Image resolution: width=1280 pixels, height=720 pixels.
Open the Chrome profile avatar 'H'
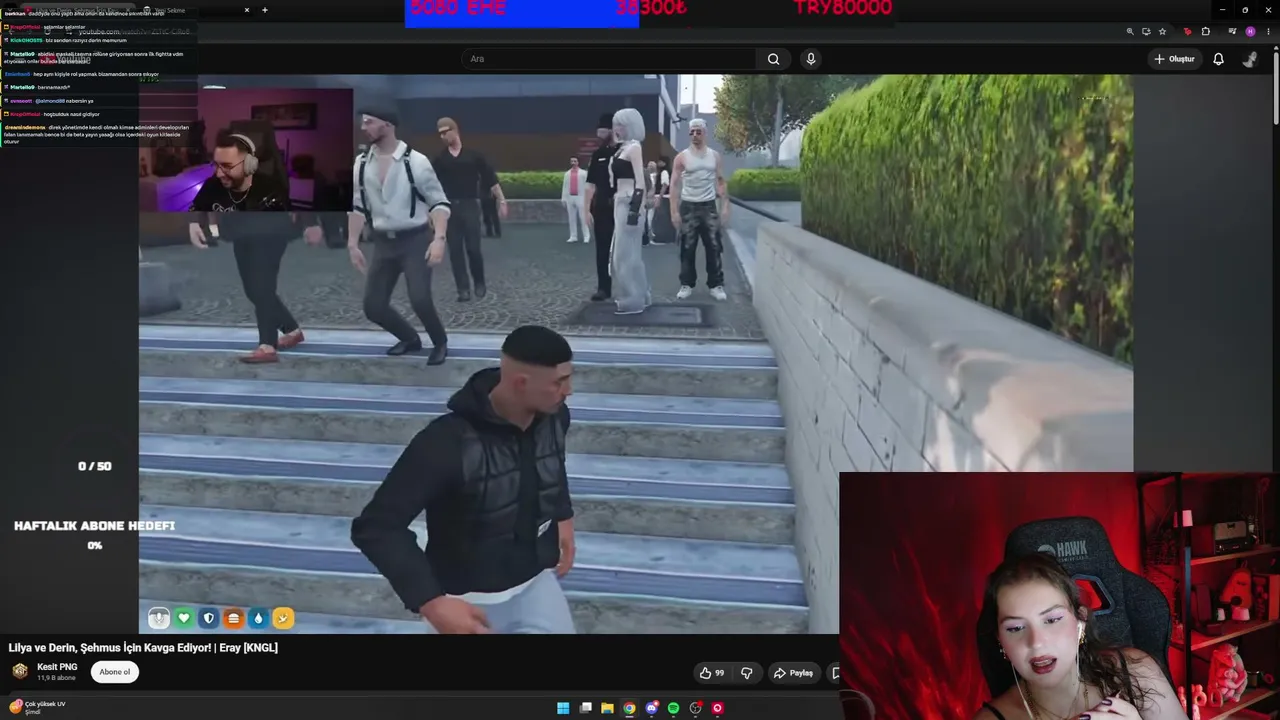1250,32
